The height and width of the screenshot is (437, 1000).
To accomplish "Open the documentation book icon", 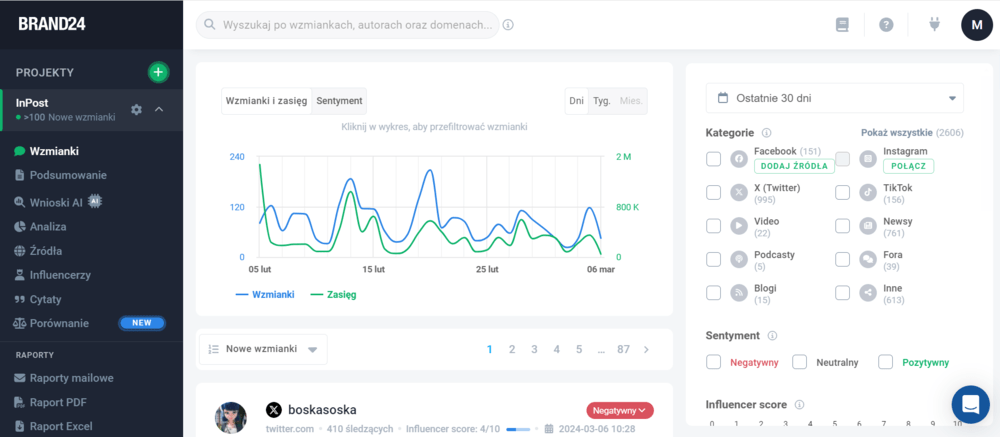I will point(842,25).
